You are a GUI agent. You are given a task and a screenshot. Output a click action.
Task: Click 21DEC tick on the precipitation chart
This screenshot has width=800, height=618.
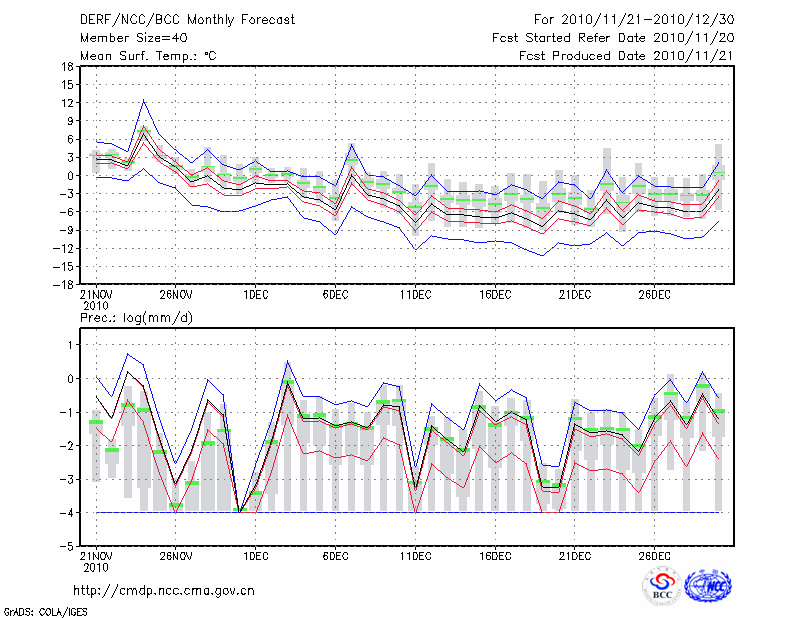(x=575, y=556)
